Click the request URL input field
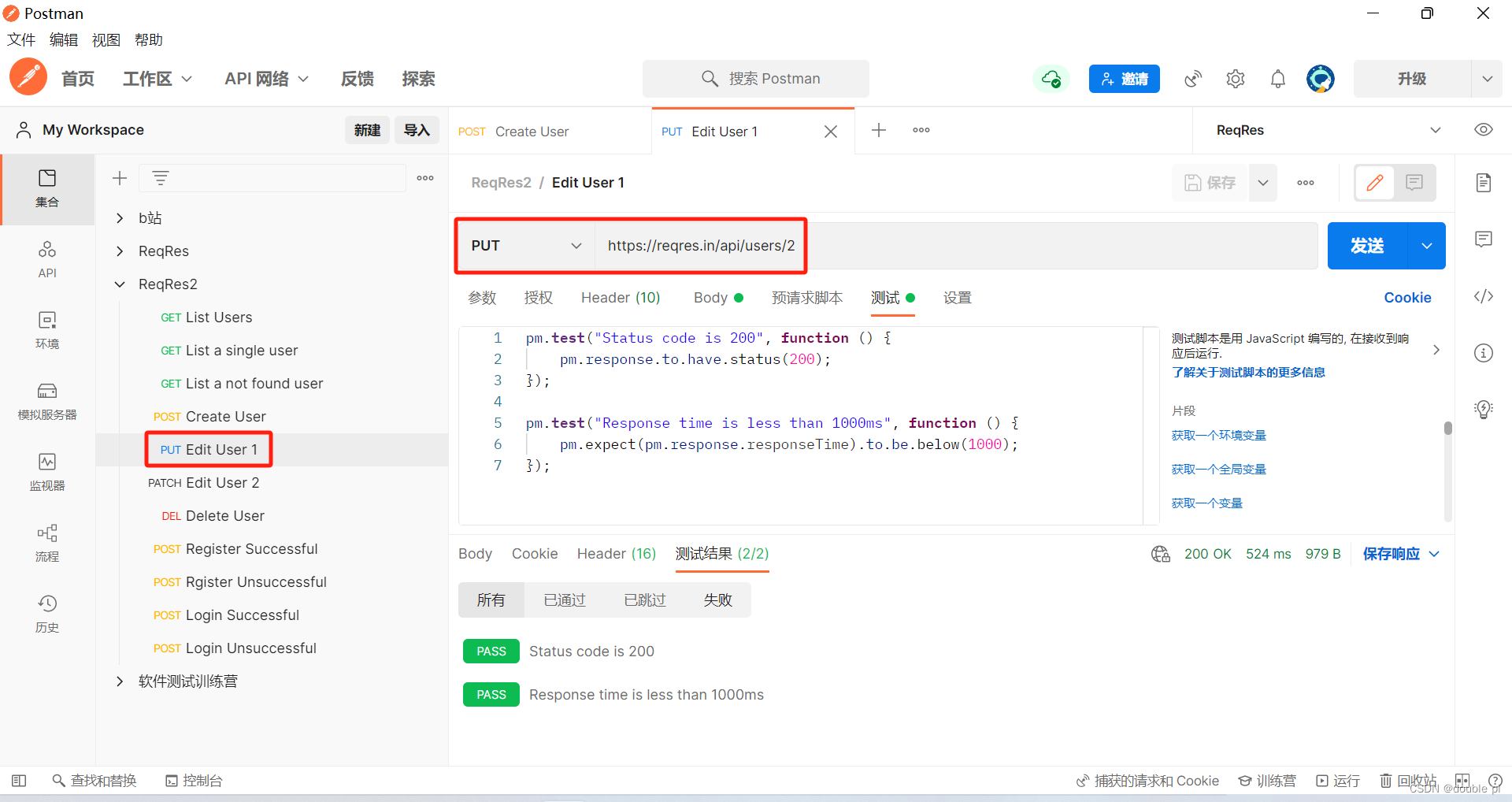The image size is (1512, 802). [956, 246]
